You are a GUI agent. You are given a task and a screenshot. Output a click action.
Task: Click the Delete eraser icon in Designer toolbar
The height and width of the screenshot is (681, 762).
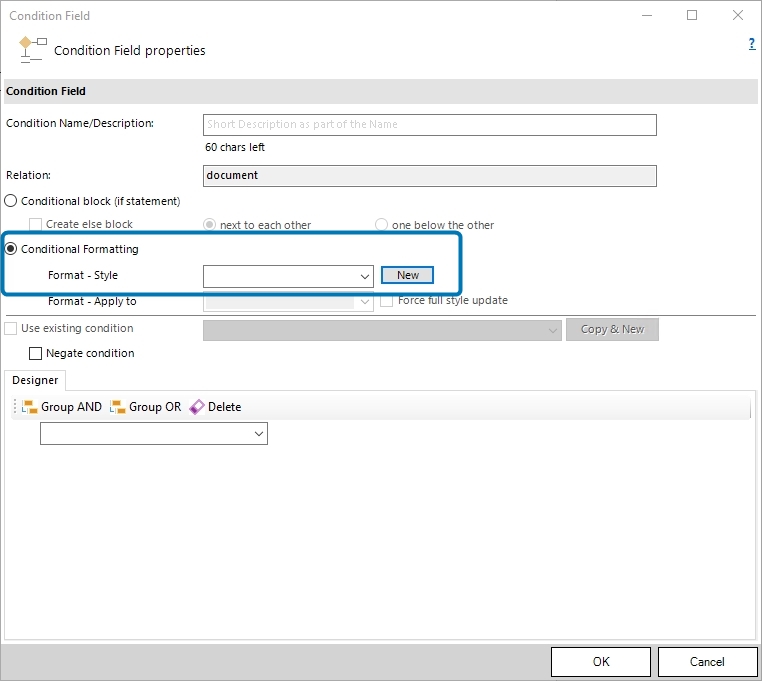(197, 407)
